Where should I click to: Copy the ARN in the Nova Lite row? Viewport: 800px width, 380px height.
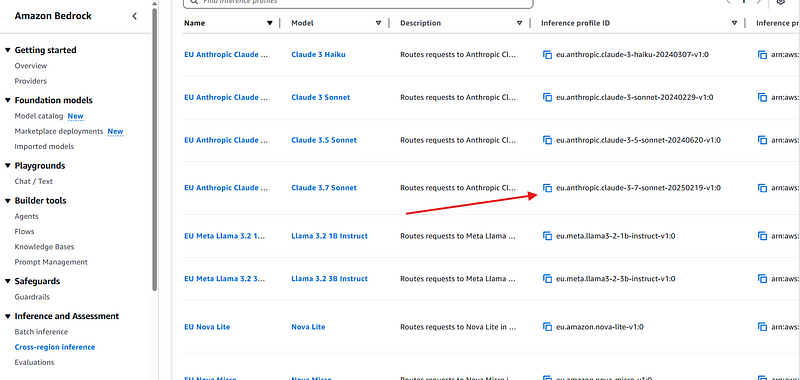click(x=762, y=326)
